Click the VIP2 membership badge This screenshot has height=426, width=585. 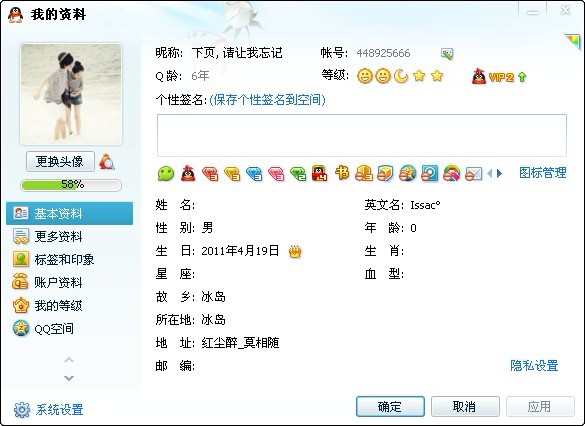(x=499, y=77)
